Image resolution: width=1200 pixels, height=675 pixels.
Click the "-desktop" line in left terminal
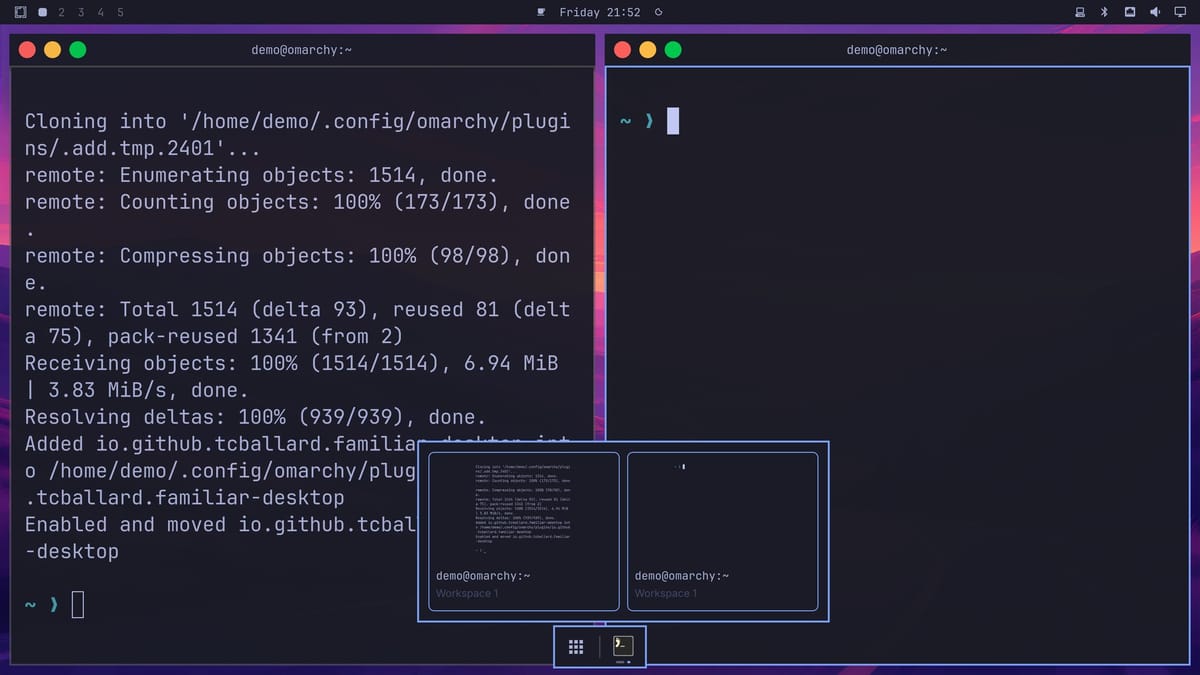(x=72, y=552)
